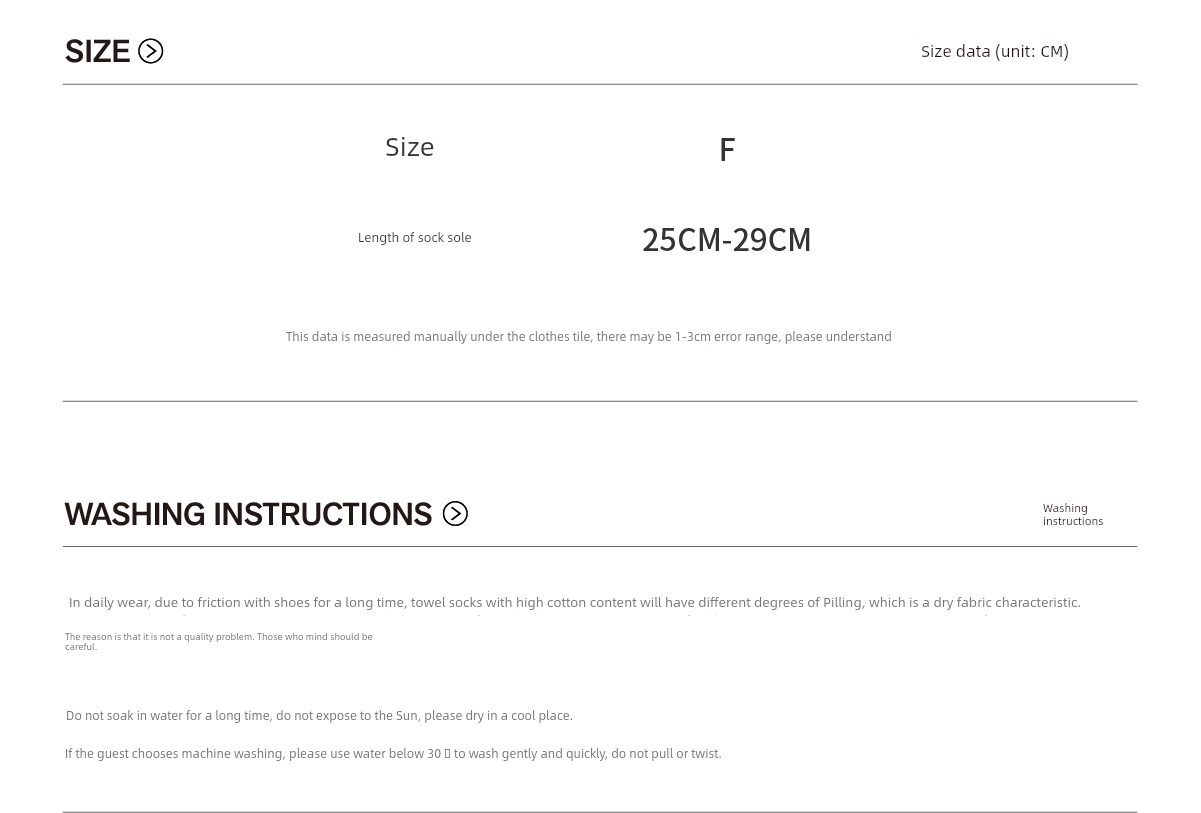The width and height of the screenshot is (1201, 813).
Task: Click the arrow icon beside SIZE heading
Action: tap(150, 51)
